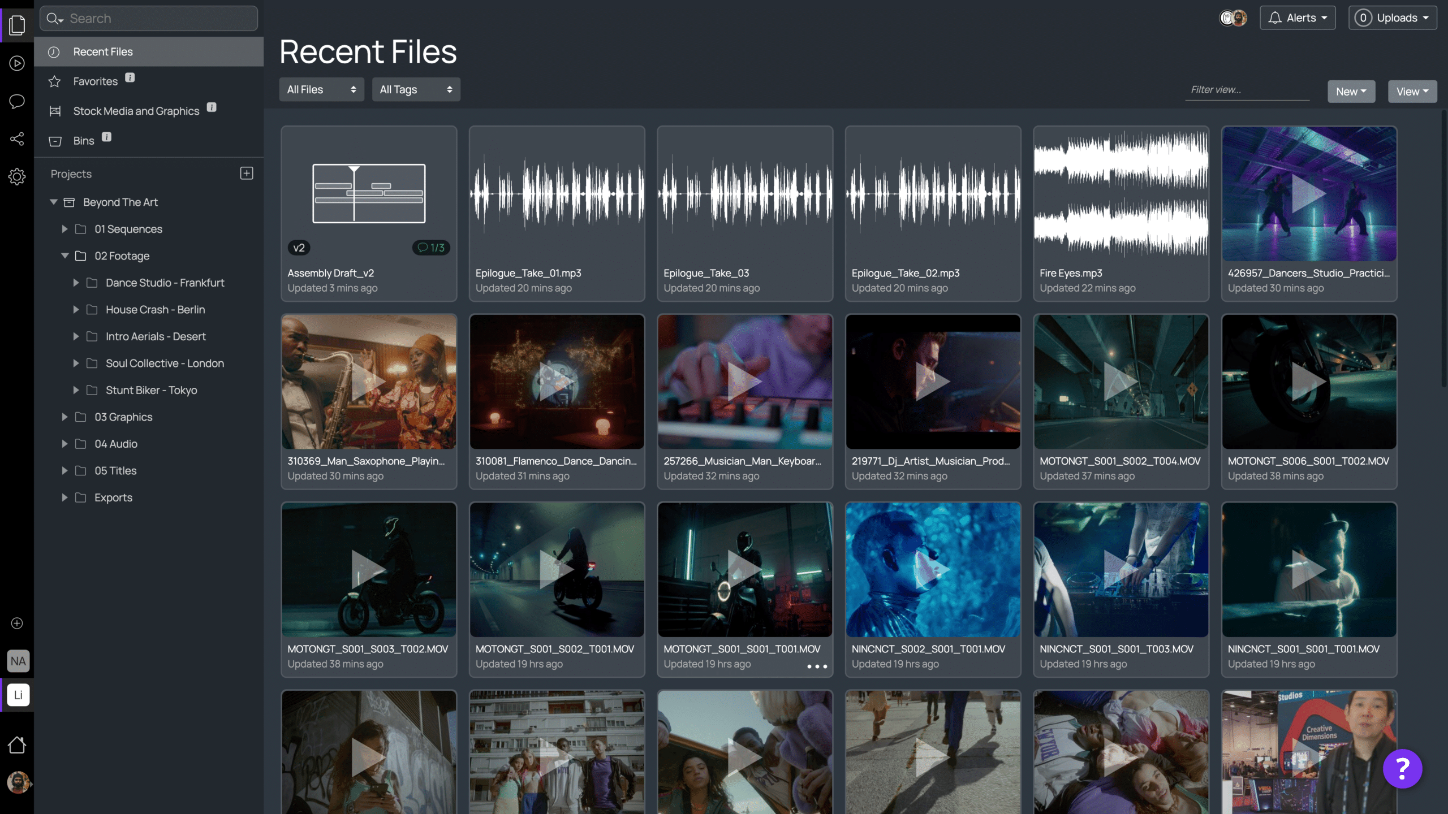Open the All Tags filter dropdown
This screenshot has width=1448, height=814.
(x=416, y=90)
